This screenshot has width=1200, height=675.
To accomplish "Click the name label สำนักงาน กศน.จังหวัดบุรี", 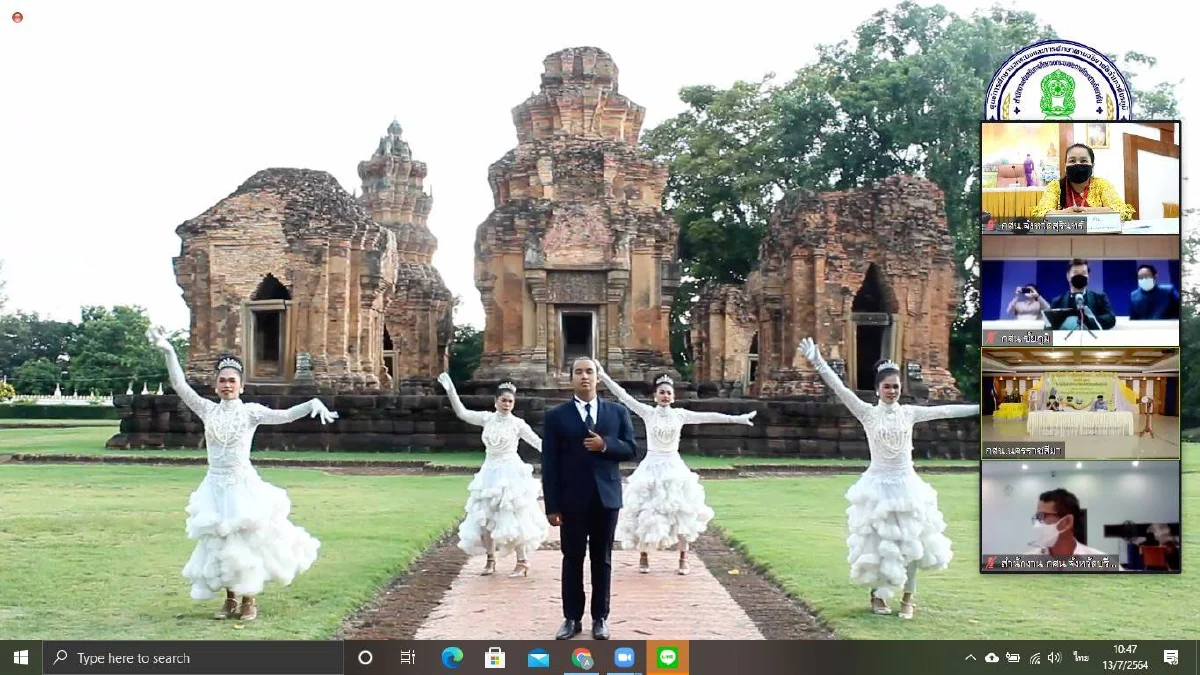I will point(1058,563).
